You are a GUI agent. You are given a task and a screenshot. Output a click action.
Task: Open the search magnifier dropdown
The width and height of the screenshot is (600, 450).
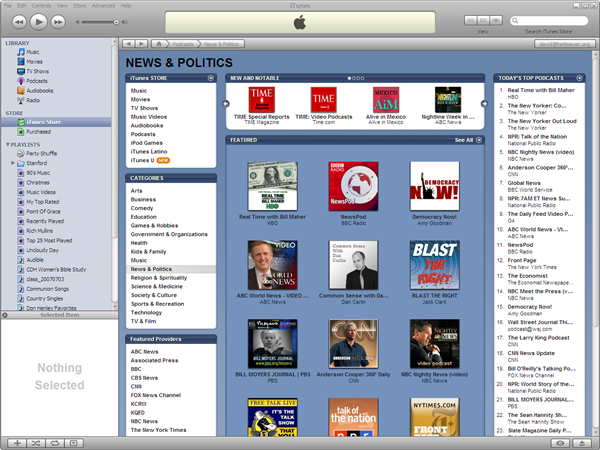(x=515, y=21)
